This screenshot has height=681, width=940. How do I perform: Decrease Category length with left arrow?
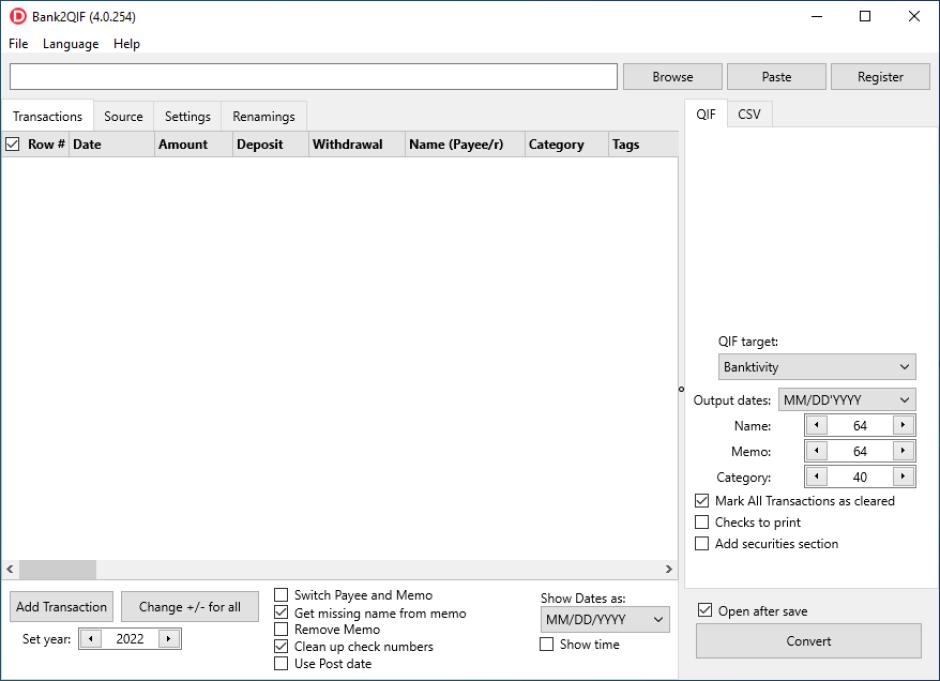click(x=817, y=477)
